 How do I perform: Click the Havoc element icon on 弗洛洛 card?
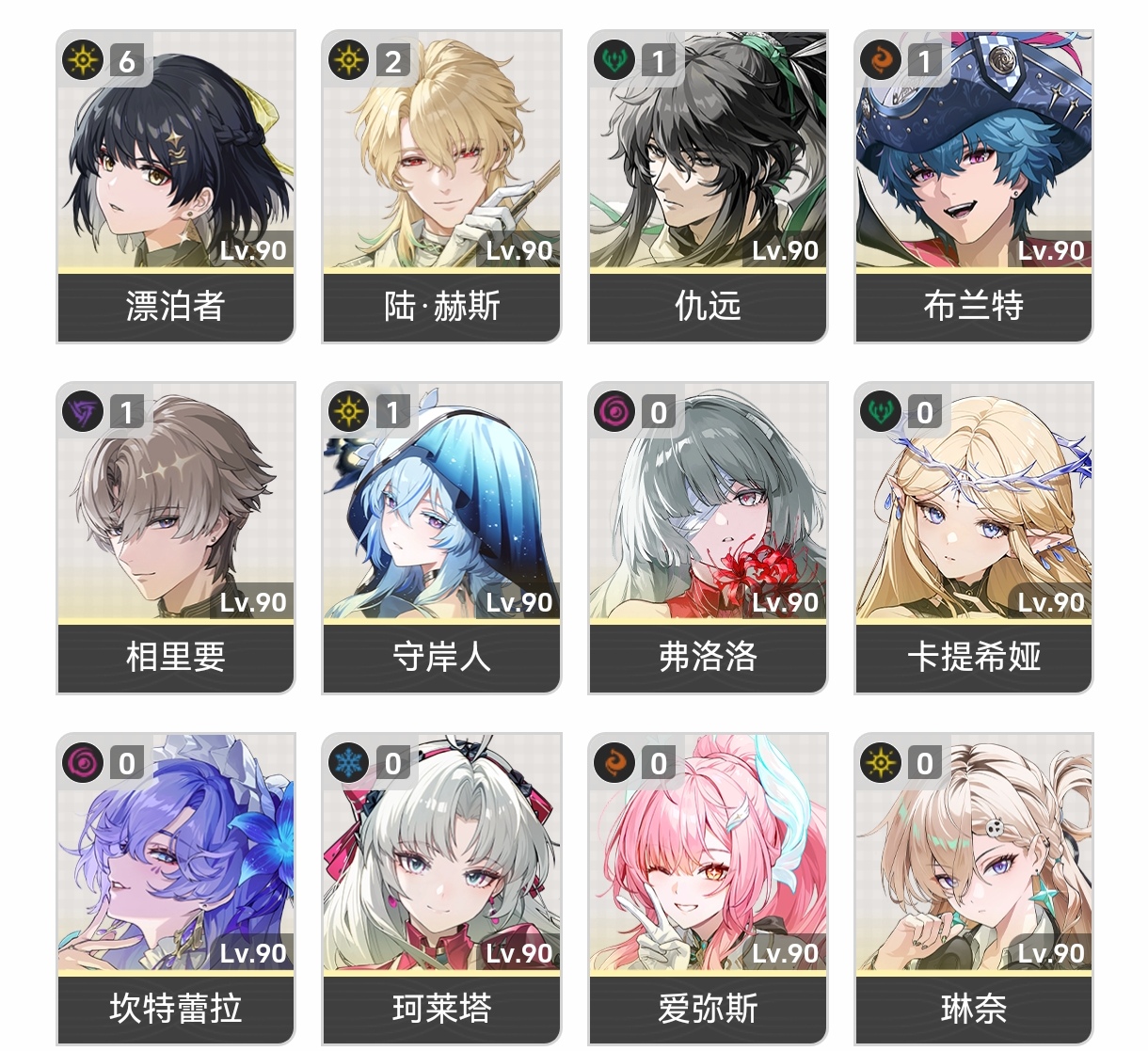click(x=614, y=411)
